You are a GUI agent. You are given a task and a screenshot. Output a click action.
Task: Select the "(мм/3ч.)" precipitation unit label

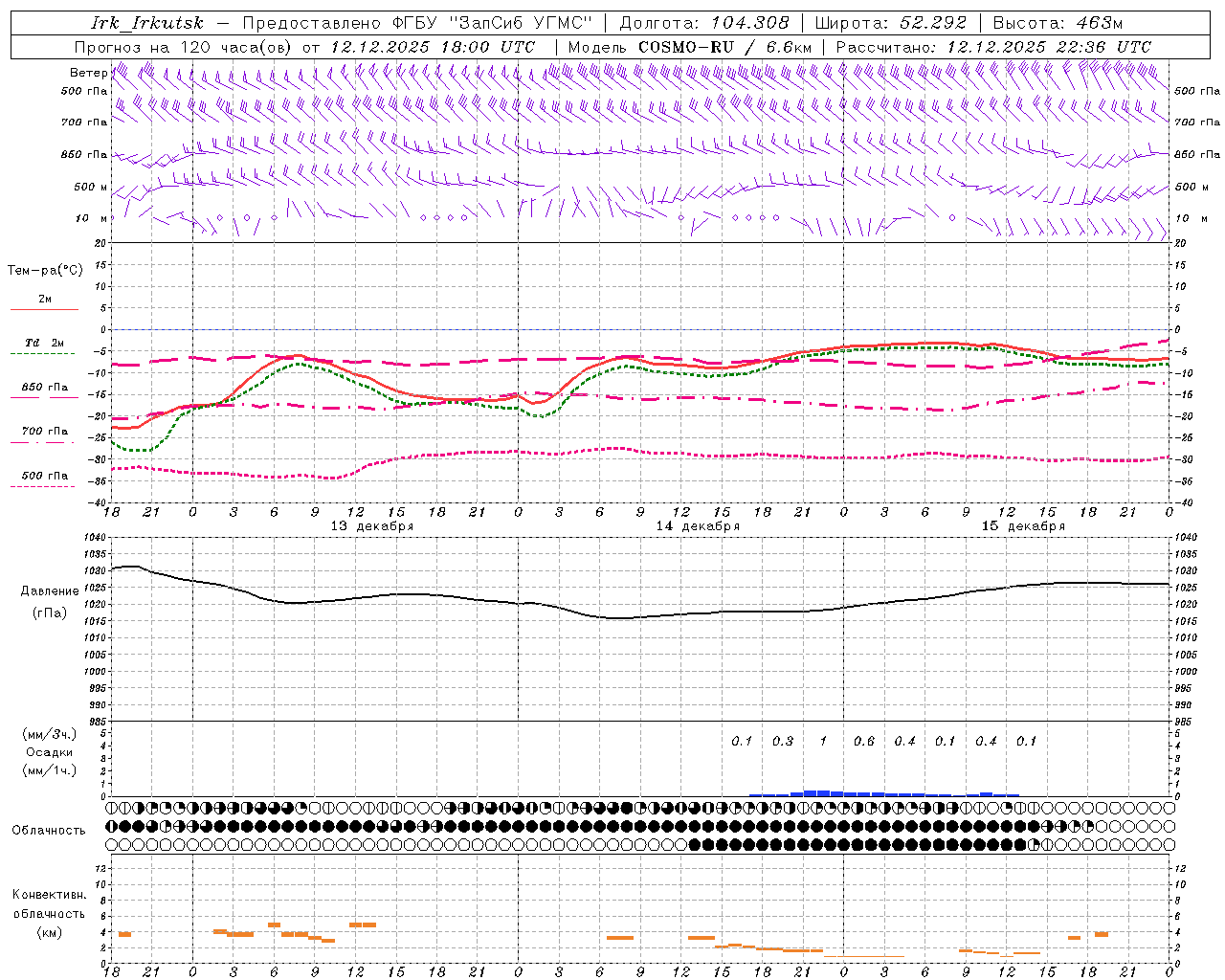click(50, 734)
